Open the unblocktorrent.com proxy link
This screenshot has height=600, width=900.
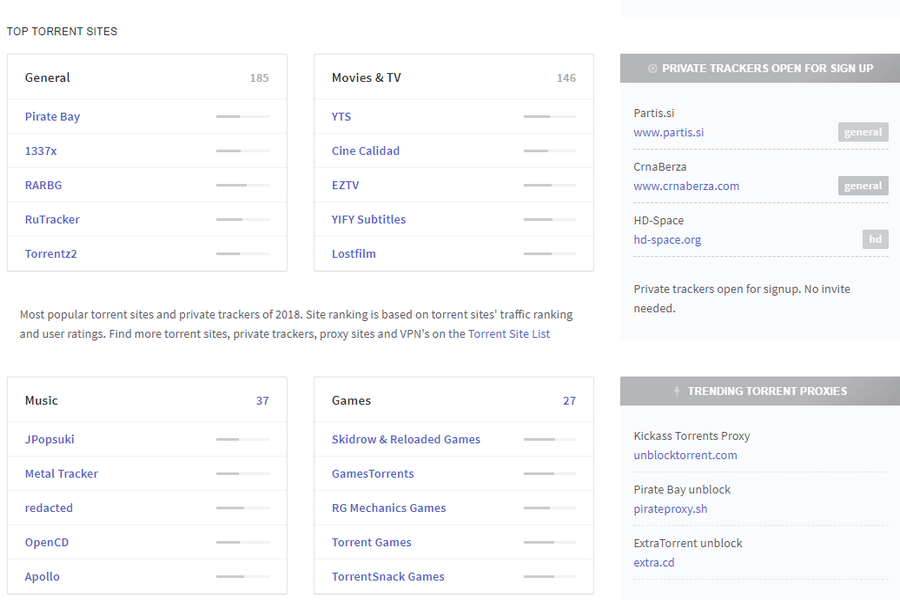(x=685, y=455)
